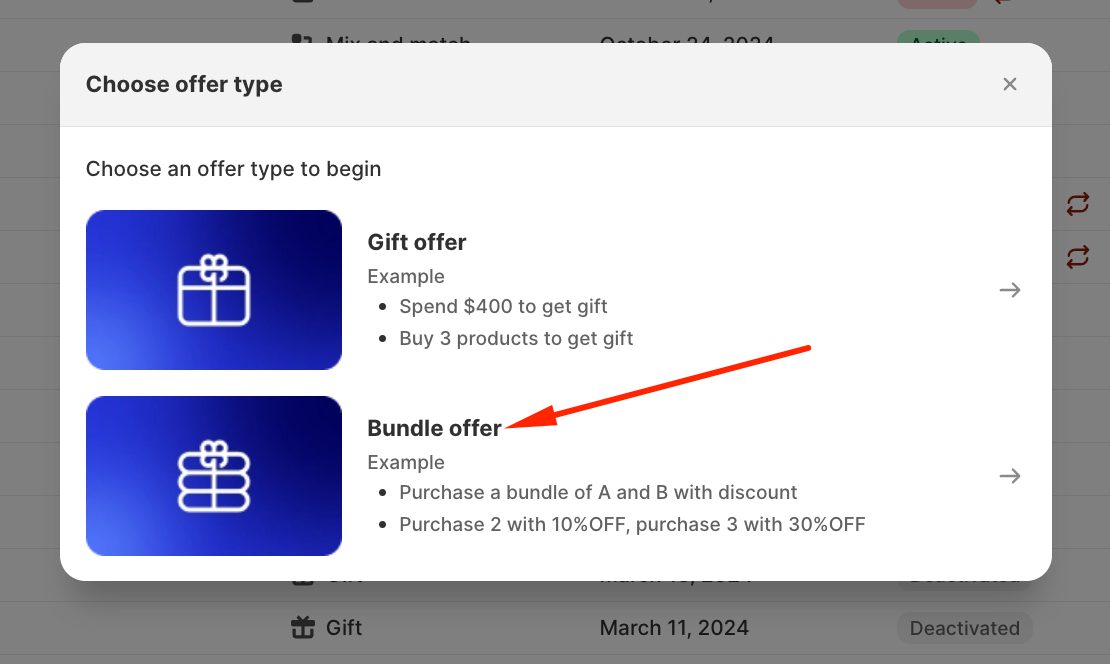Viewport: 1110px width, 664px height.
Task: Open Gift offer via its right arrow
Action: point(1010,290)
